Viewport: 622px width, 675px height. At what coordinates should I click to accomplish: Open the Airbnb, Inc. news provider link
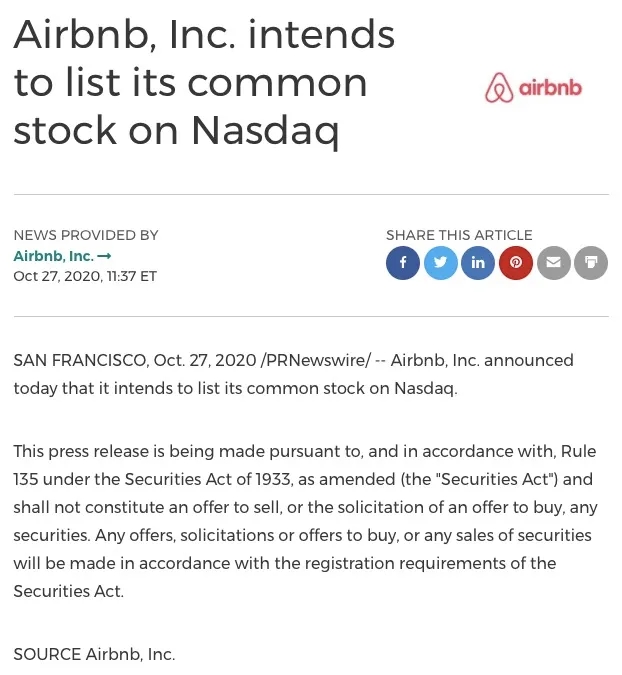54,256
